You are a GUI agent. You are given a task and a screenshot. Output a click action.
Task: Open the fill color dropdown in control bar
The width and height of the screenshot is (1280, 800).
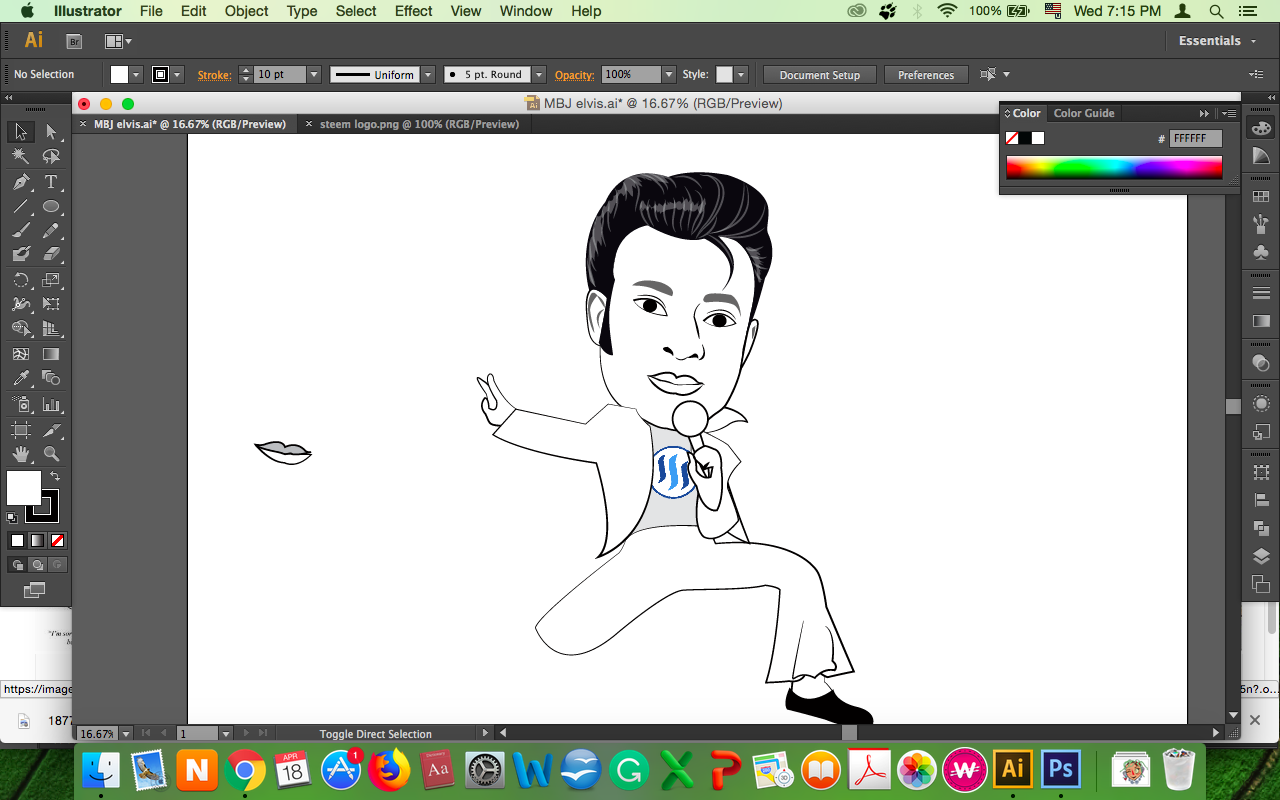point(137,75)
